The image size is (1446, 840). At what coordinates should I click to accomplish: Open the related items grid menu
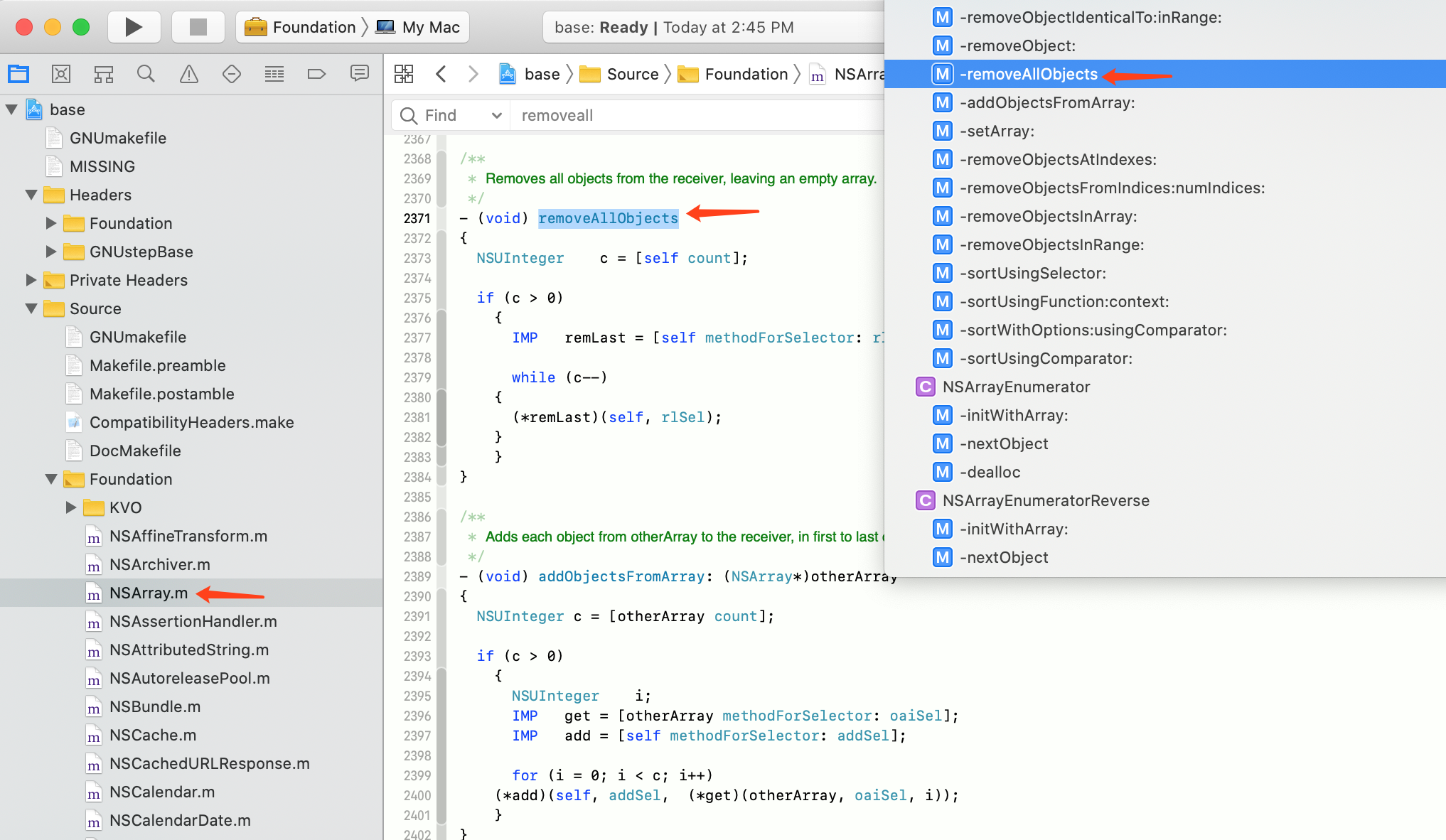tap(404, 74)
